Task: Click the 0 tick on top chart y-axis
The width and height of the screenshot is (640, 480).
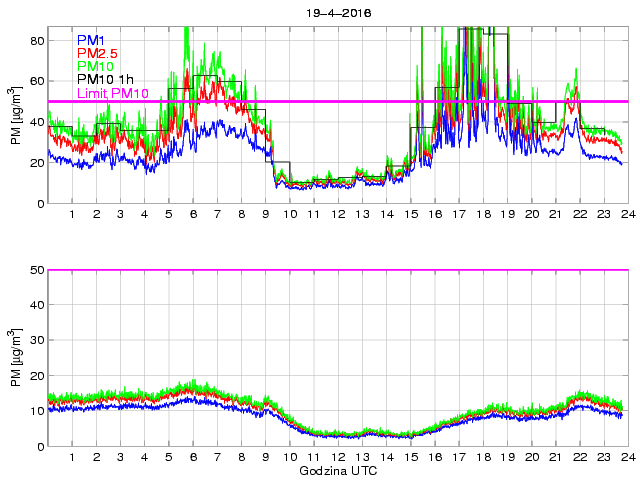Action: click(39, 204)
